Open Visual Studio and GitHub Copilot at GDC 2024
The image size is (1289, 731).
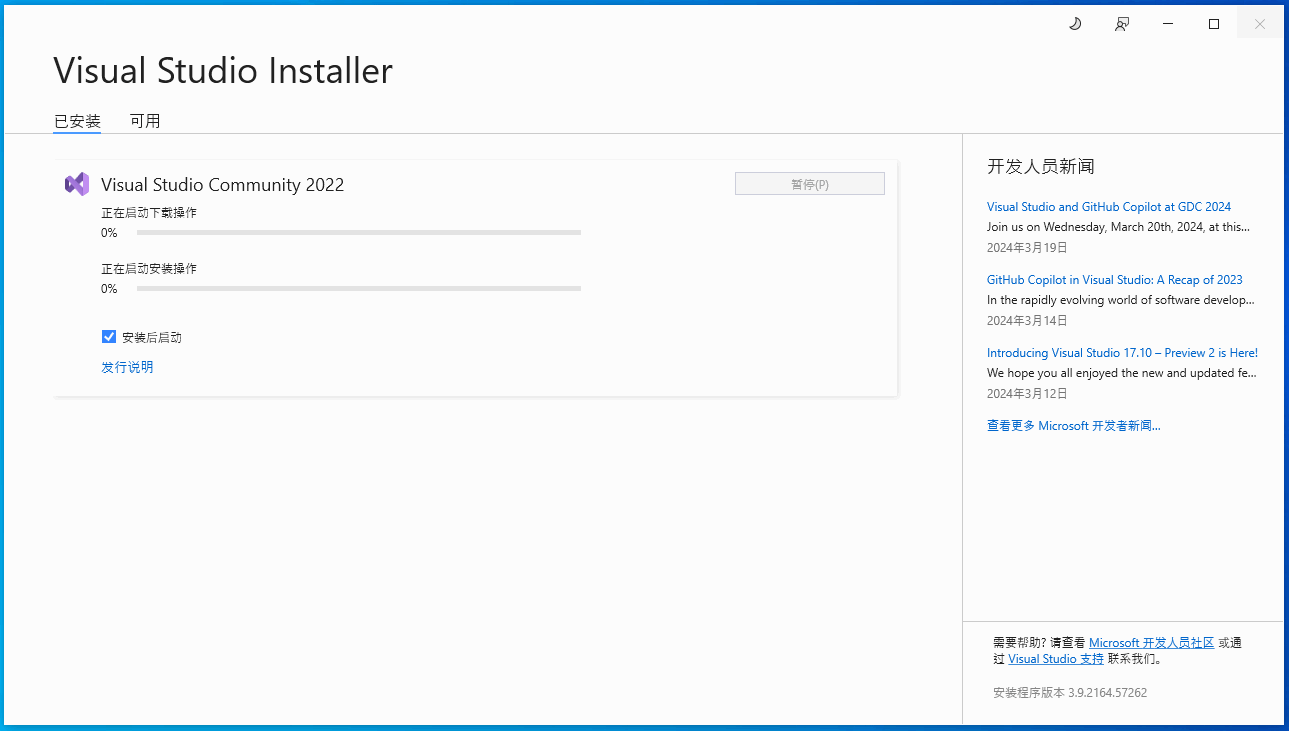(1109, 207)
